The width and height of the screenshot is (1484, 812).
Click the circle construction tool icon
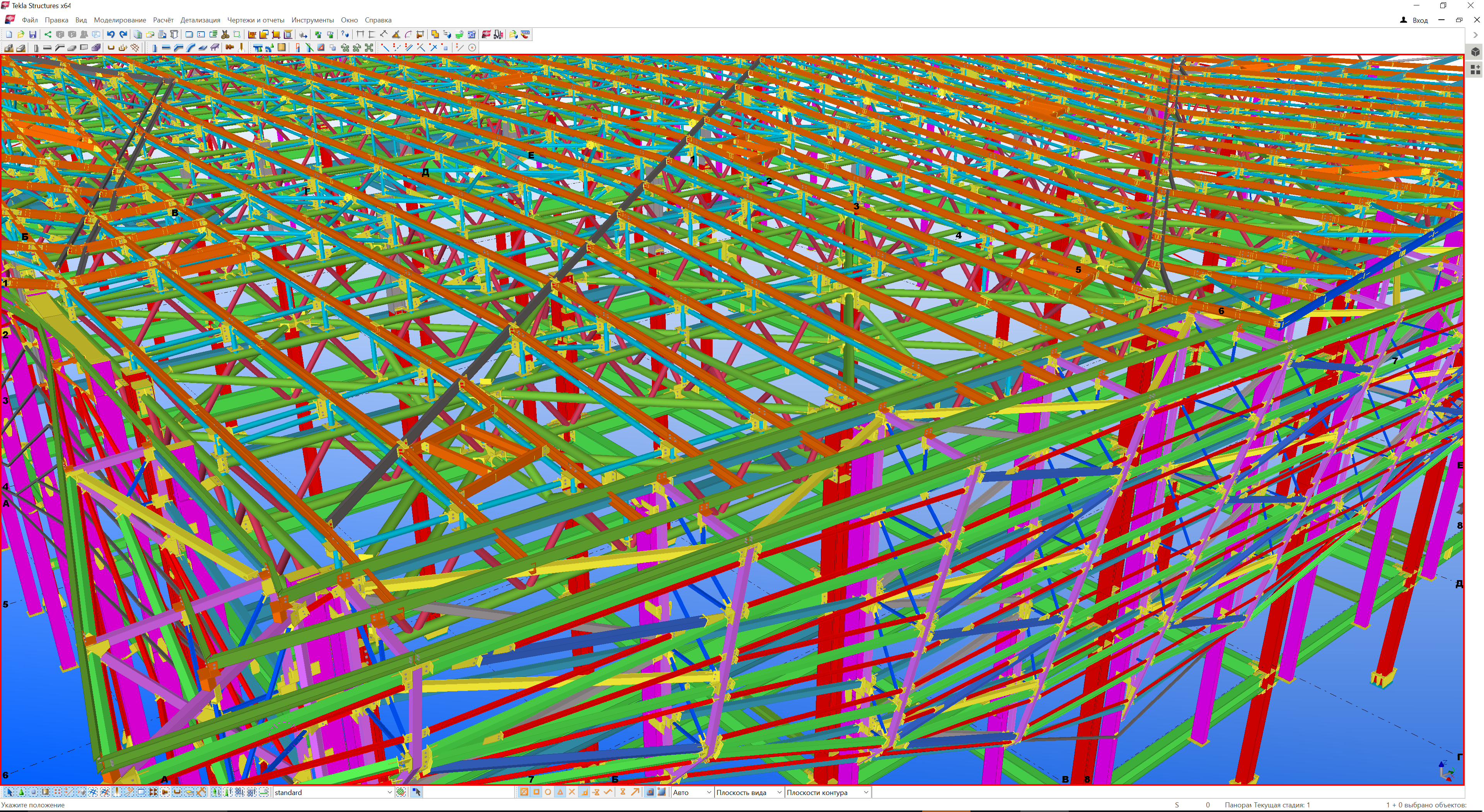tap(472, 48)
